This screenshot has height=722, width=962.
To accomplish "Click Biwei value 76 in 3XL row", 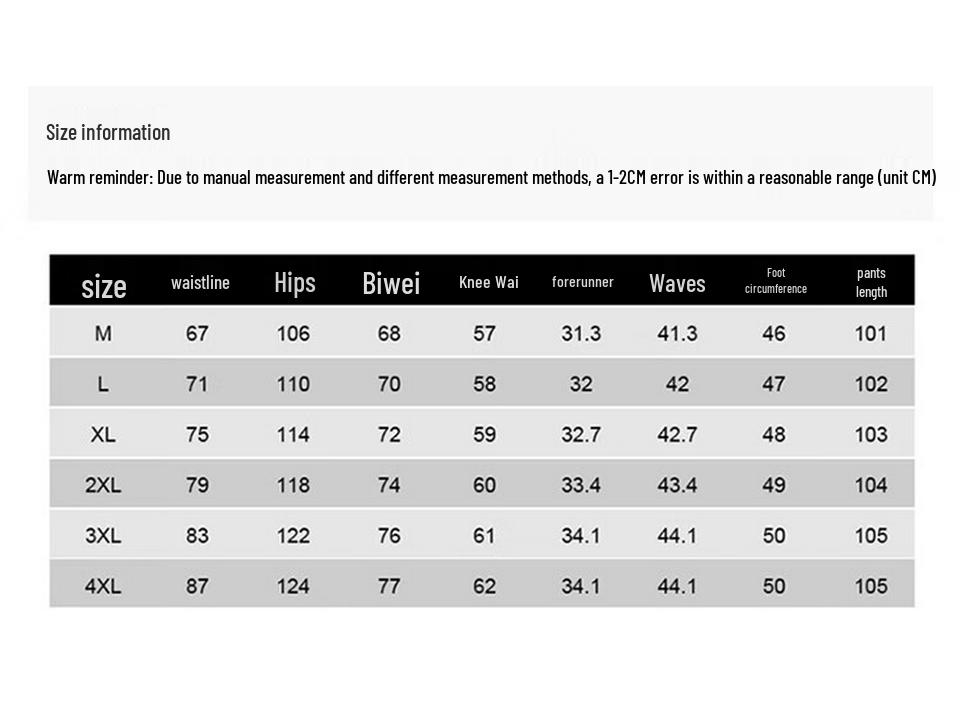I will 389,536.
